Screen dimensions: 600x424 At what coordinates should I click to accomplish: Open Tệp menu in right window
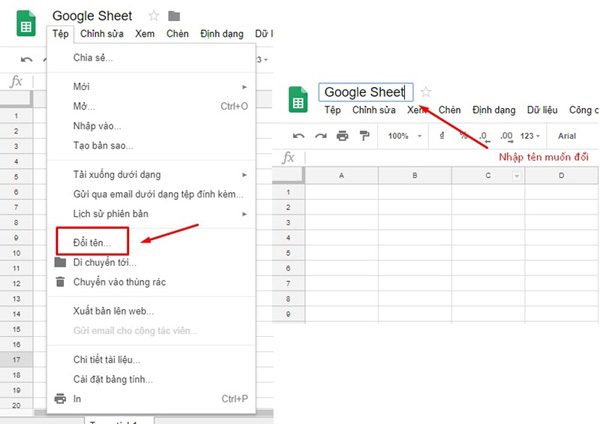tap(333, 110)
